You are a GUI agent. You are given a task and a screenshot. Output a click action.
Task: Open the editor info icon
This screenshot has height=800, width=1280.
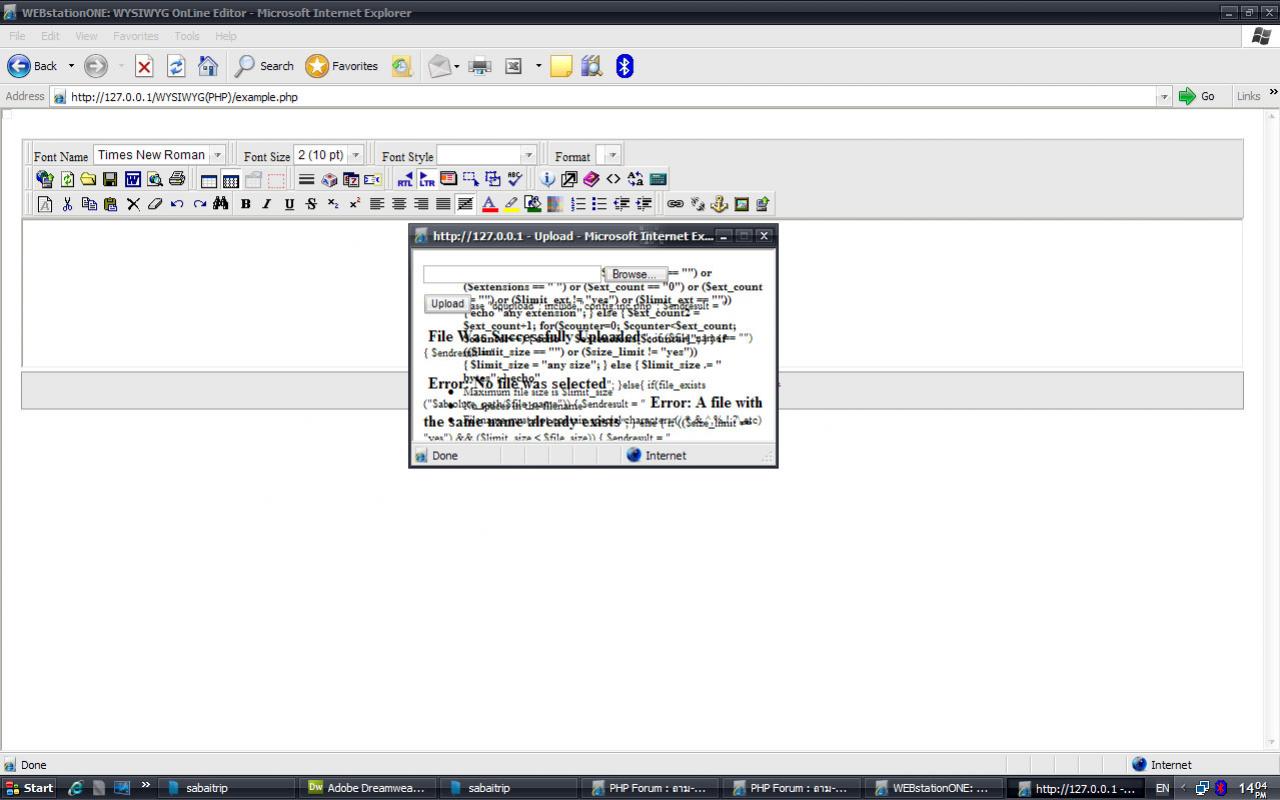(547, 179)
